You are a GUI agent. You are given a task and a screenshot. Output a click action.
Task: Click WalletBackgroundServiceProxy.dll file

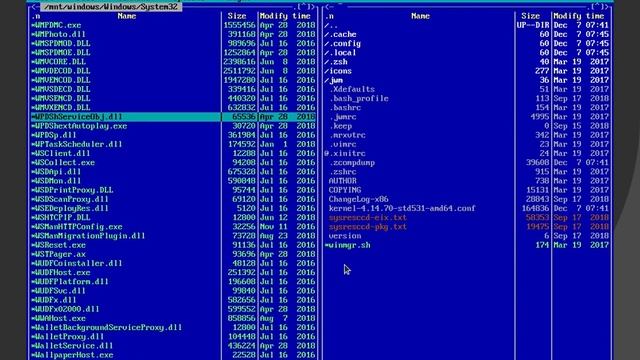pos(173,328)
